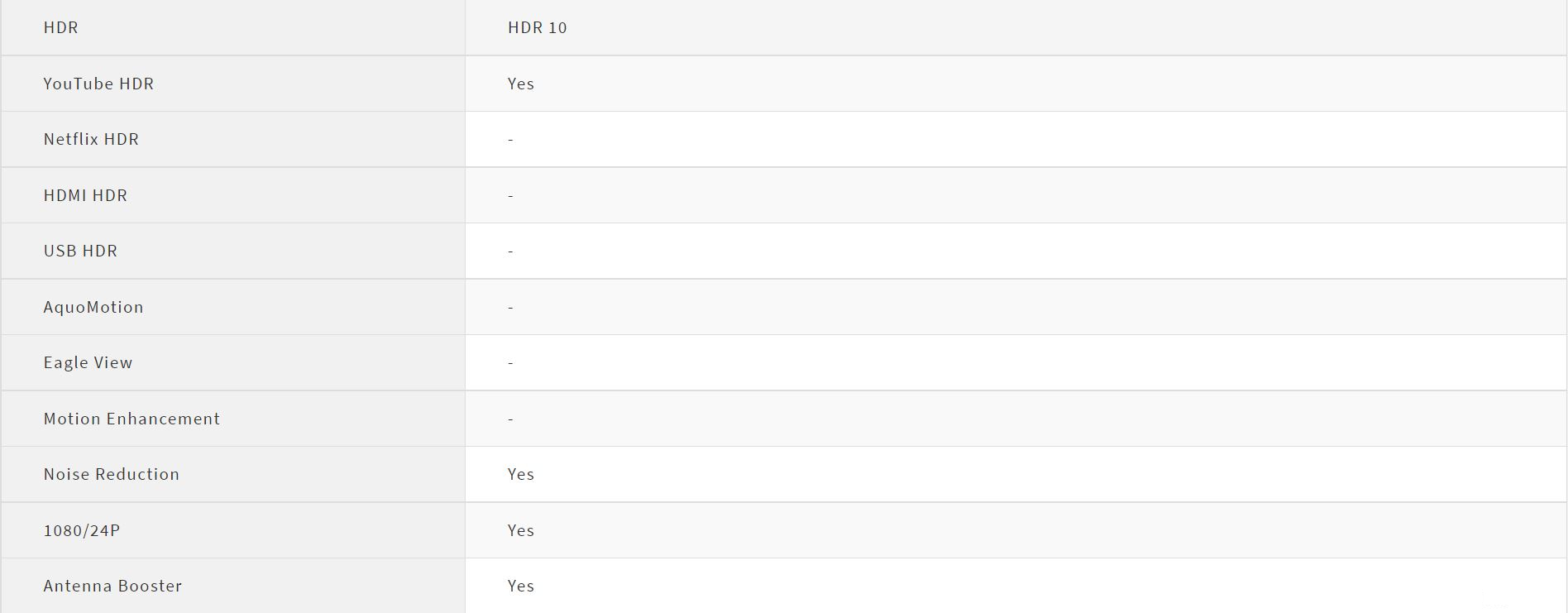Viewport: 1568px width, 613px height.
Task: Click the Antenna Booster label
Action: click(x=112, y=586)
